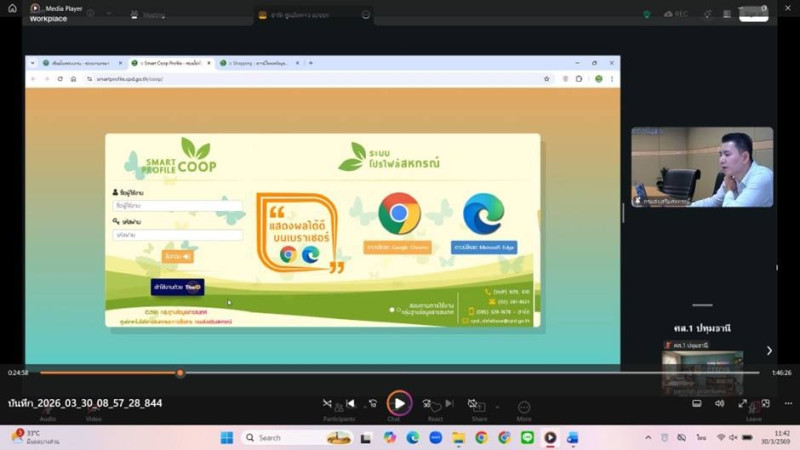Click the skip back rewind icon
This screenshot has width=800, height=450.
coord(373,404)
